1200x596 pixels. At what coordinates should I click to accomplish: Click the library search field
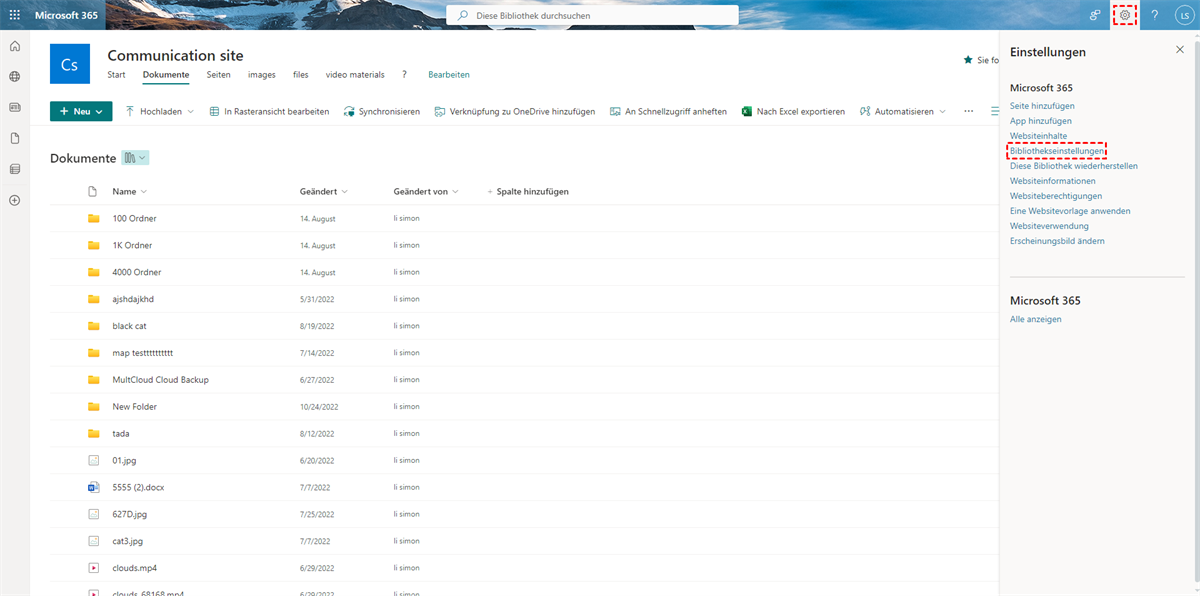[x=592, y=15]
